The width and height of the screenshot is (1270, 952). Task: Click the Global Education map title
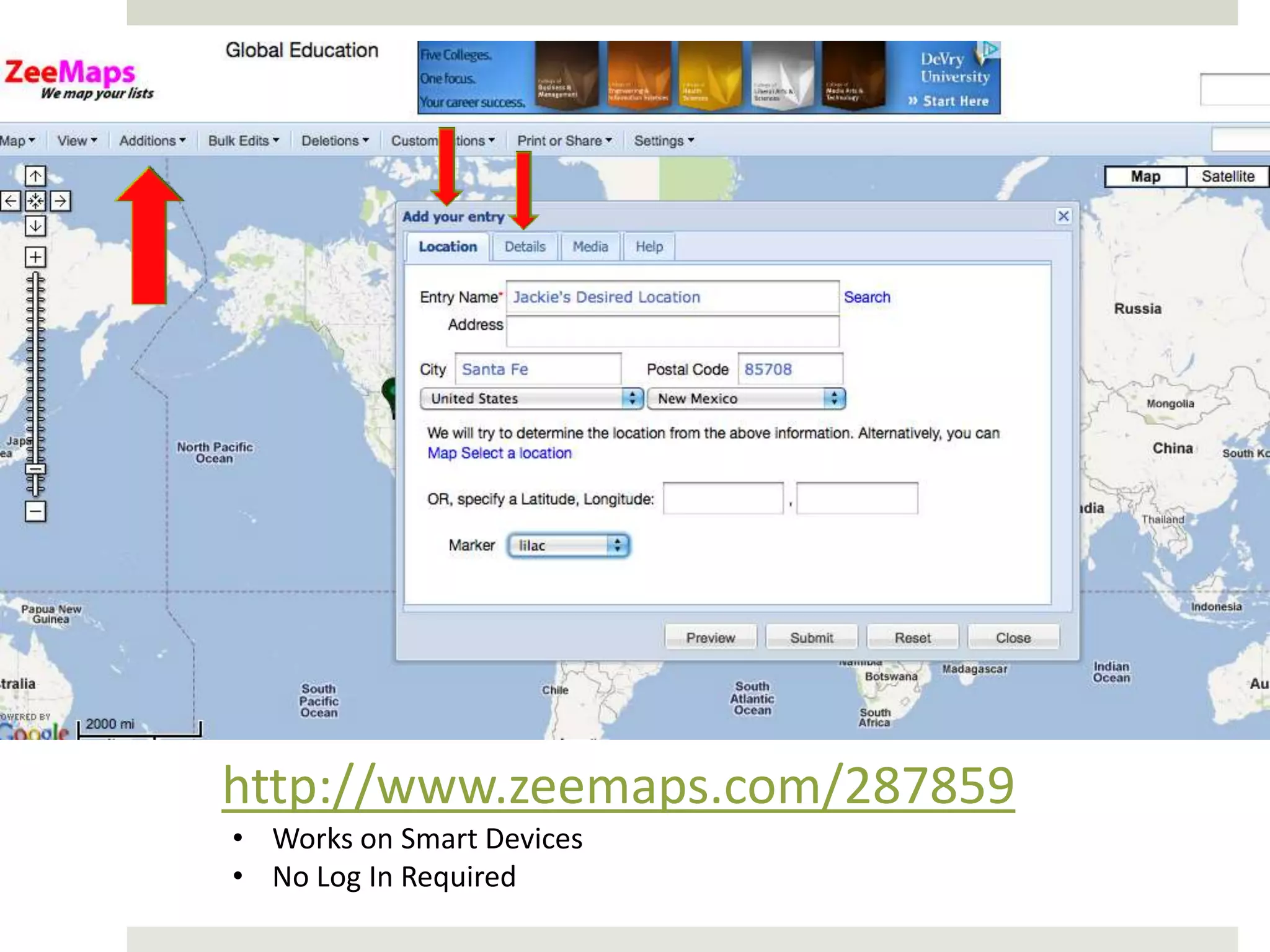pyautogui.click(x=301, y=50)
